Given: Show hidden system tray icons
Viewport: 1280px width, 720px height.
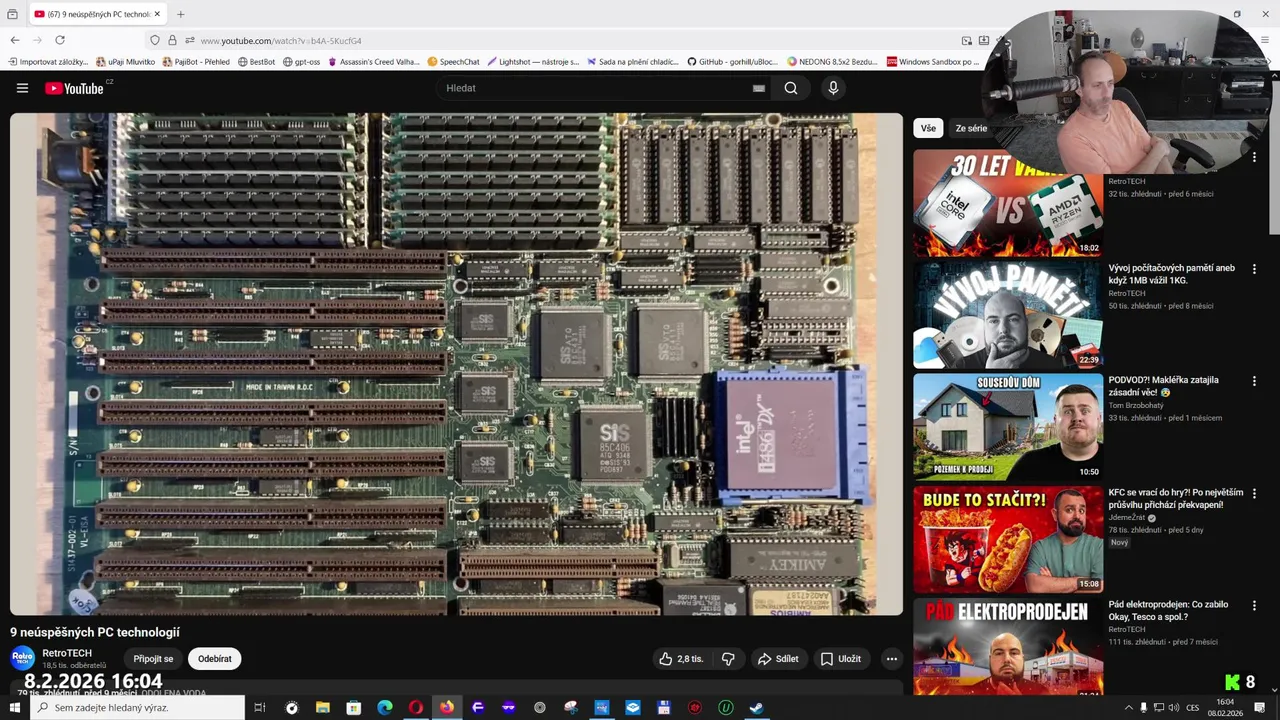Looking at the screenshot, I should (1129, 708).
